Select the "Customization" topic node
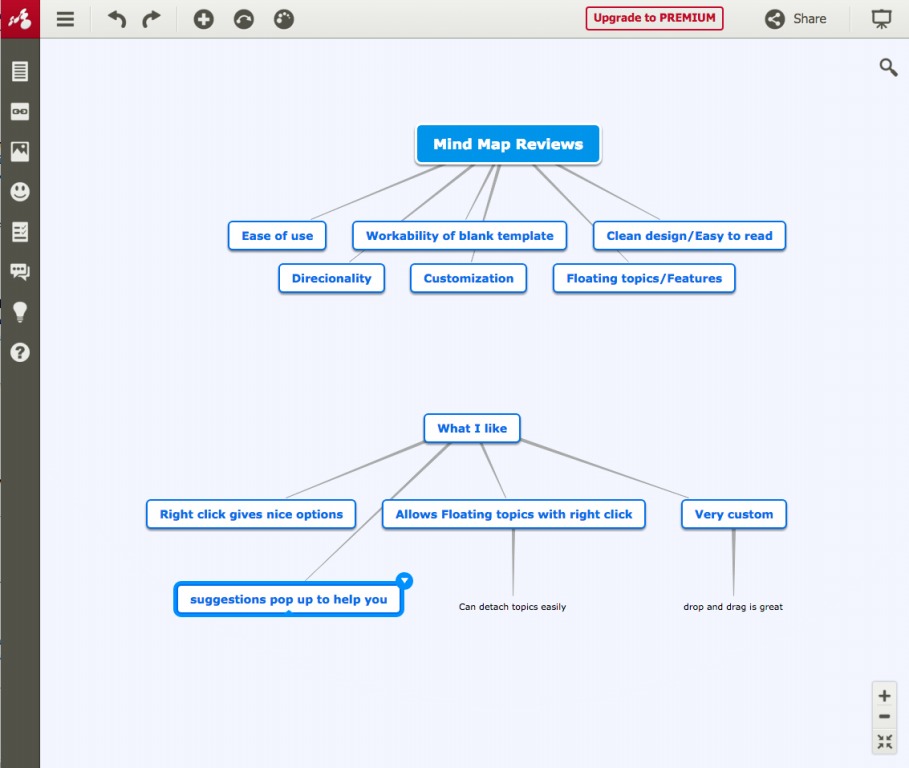Image resolution: width=909 pixels, height=768 pixels. [x=468, y=278]
